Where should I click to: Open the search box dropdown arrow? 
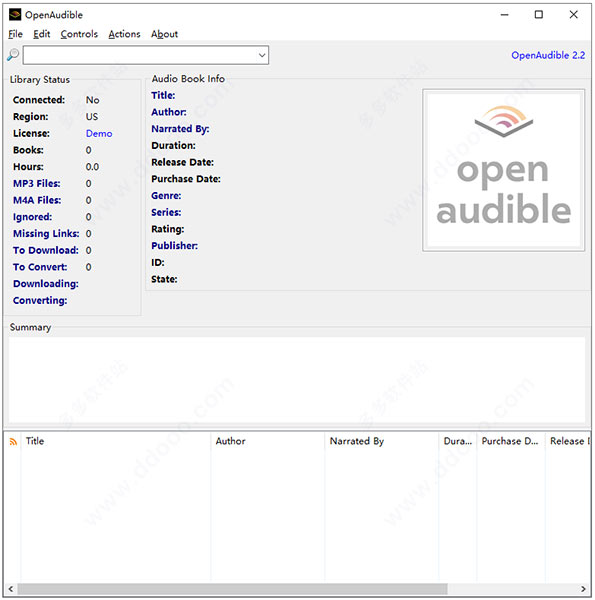262,55
